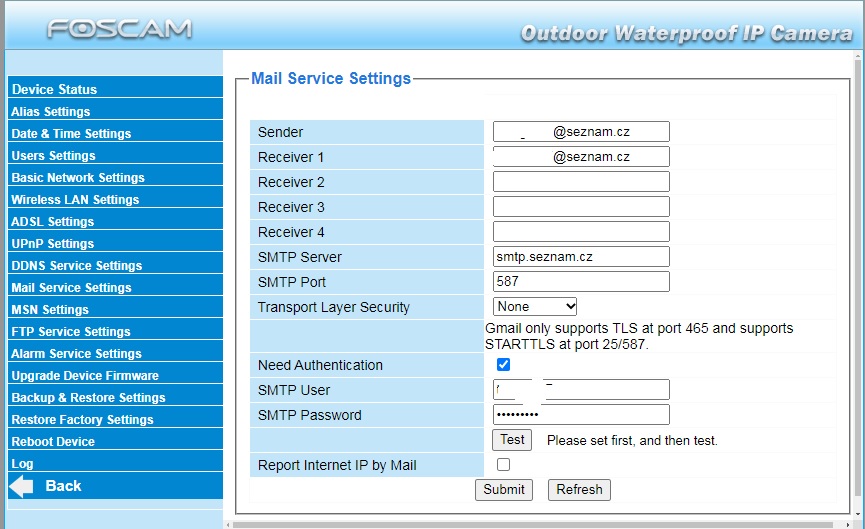Viewport: 865px width, 529px height.
Task: Open DDNS Service Settings page
Action: click(77, 266)
